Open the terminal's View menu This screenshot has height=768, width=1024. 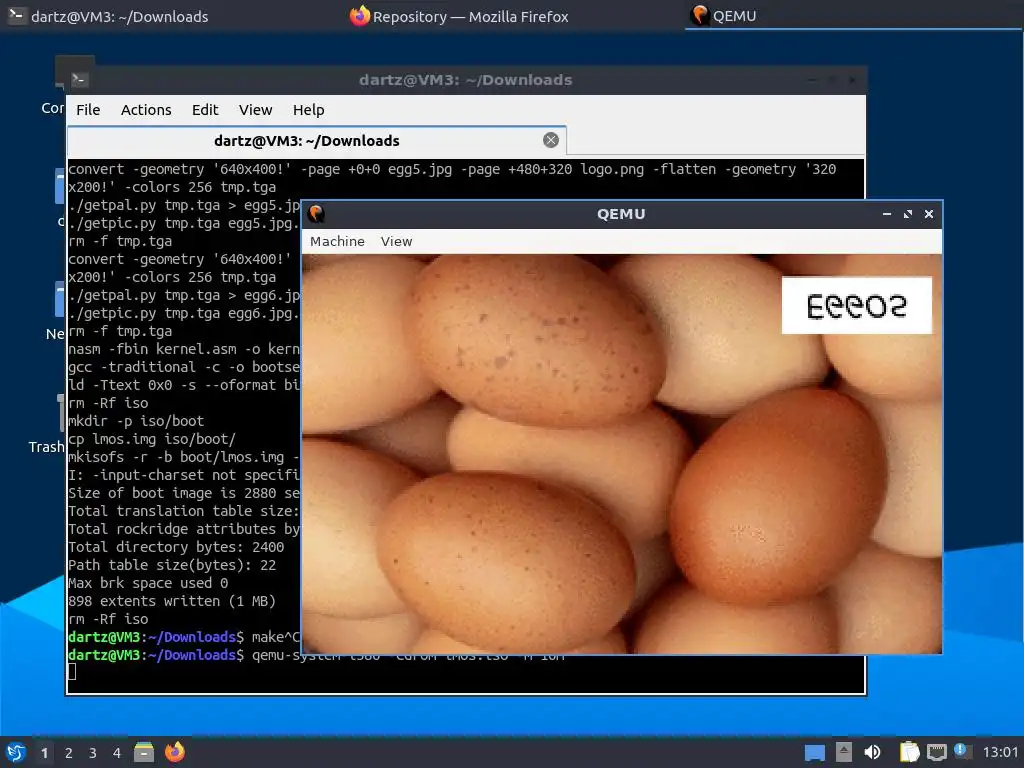(255, 110)
